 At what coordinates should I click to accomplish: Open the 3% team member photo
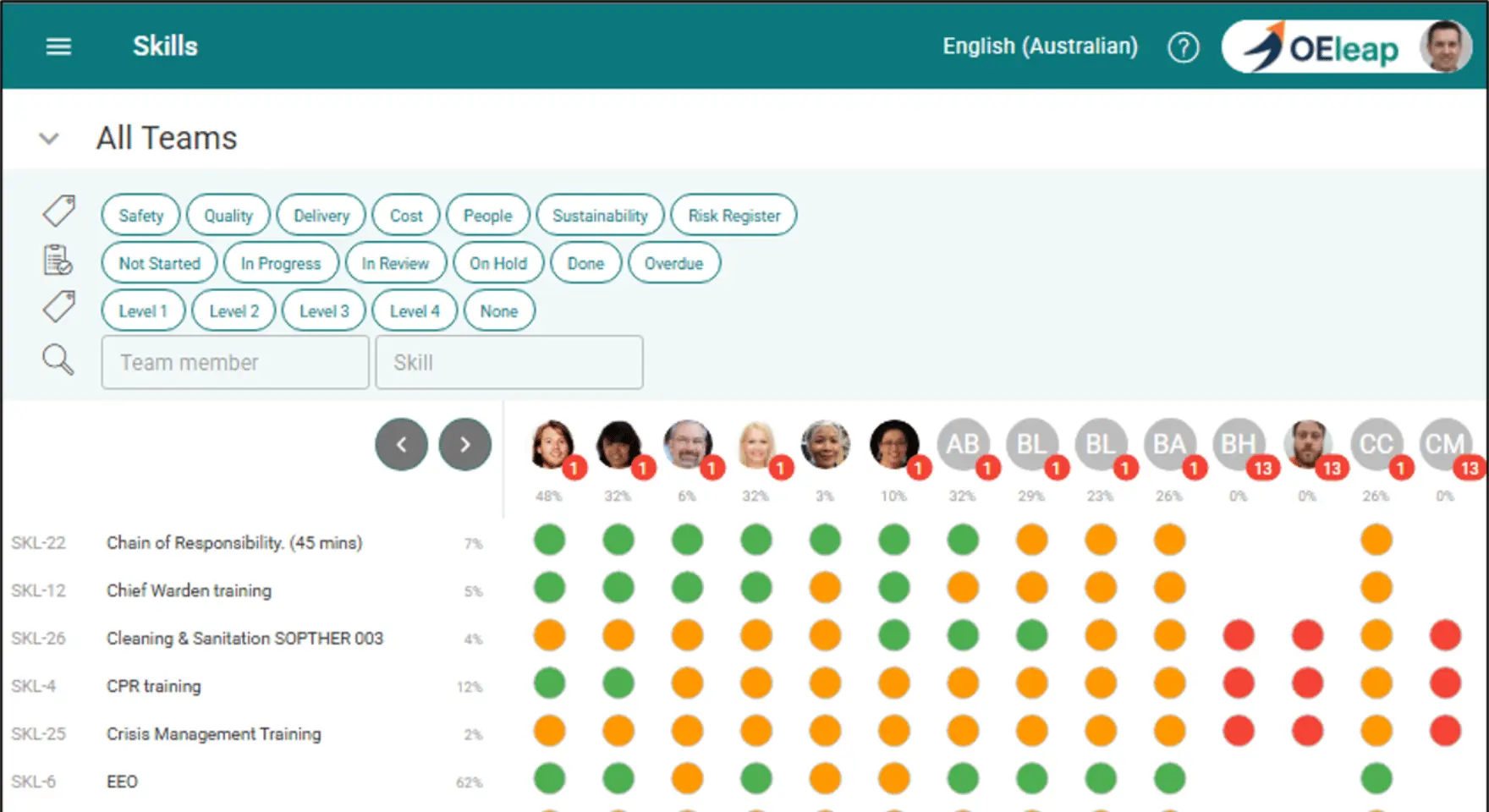(x=825, y=444)
